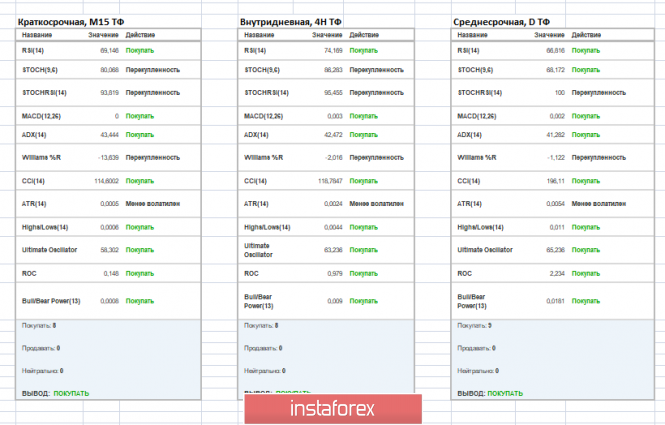Select CCI(14) value 196,11
Viewport: 665px width, 425px height.
556,181
